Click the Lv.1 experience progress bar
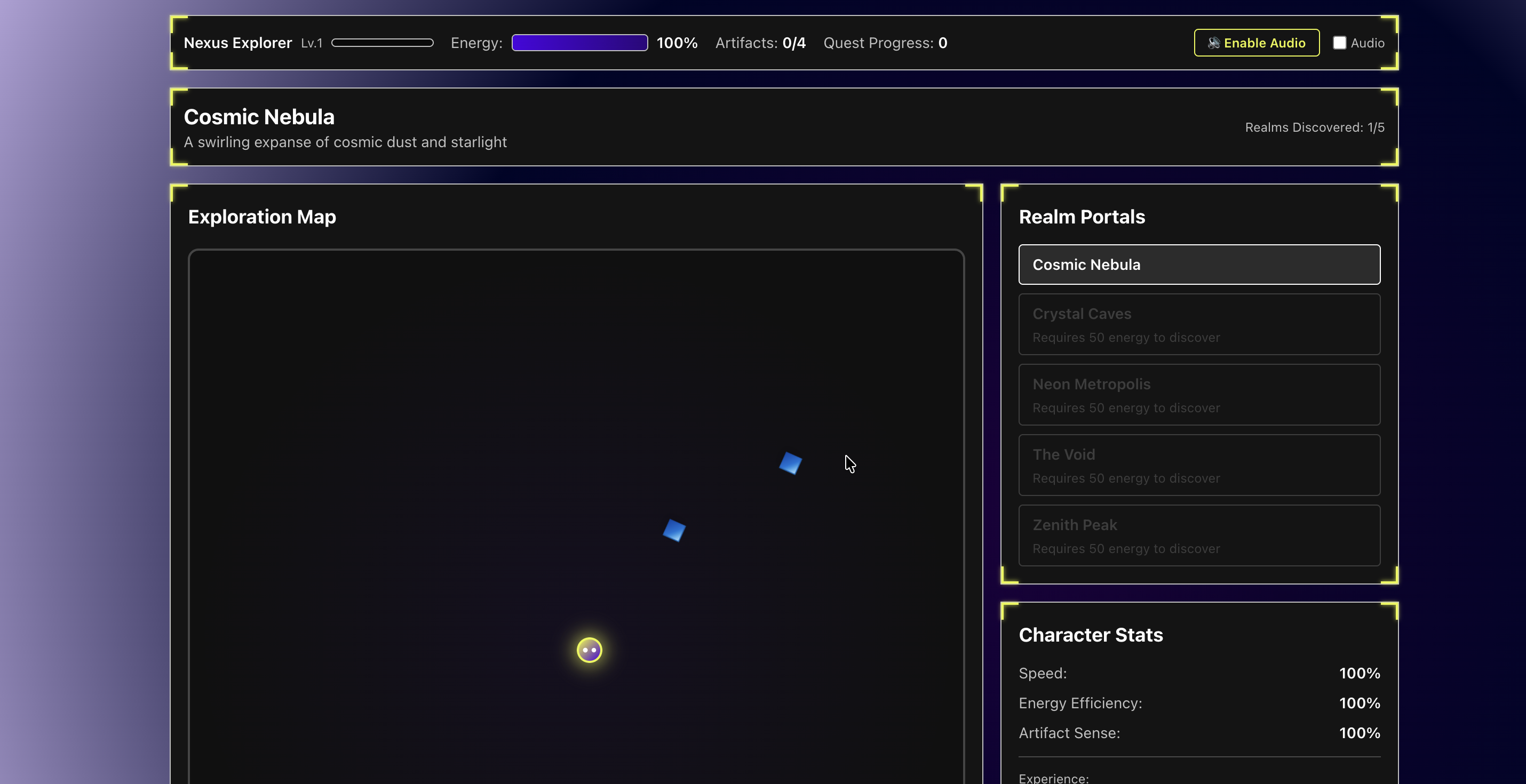The height and width of the screenshot is (784, 1526). click(382, 43)
